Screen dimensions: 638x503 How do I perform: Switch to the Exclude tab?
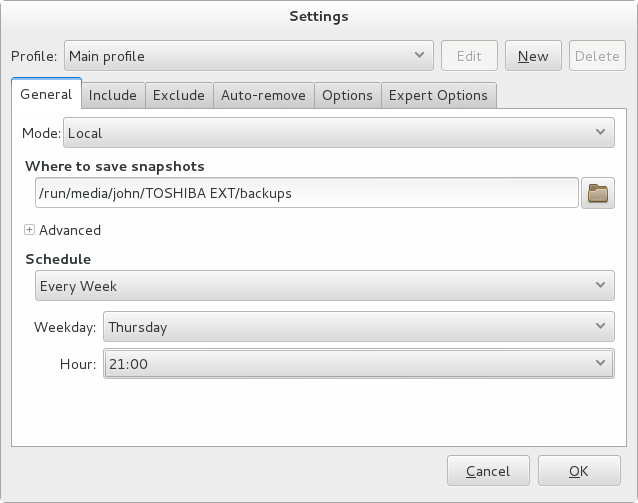179,96
